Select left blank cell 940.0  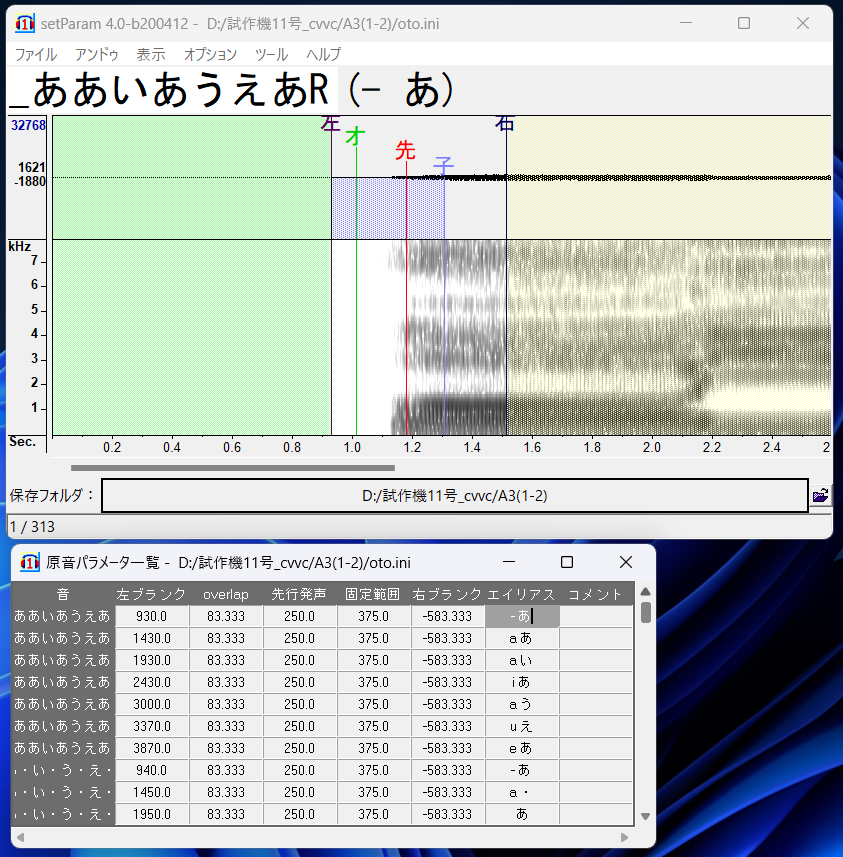tap(152, 770)
